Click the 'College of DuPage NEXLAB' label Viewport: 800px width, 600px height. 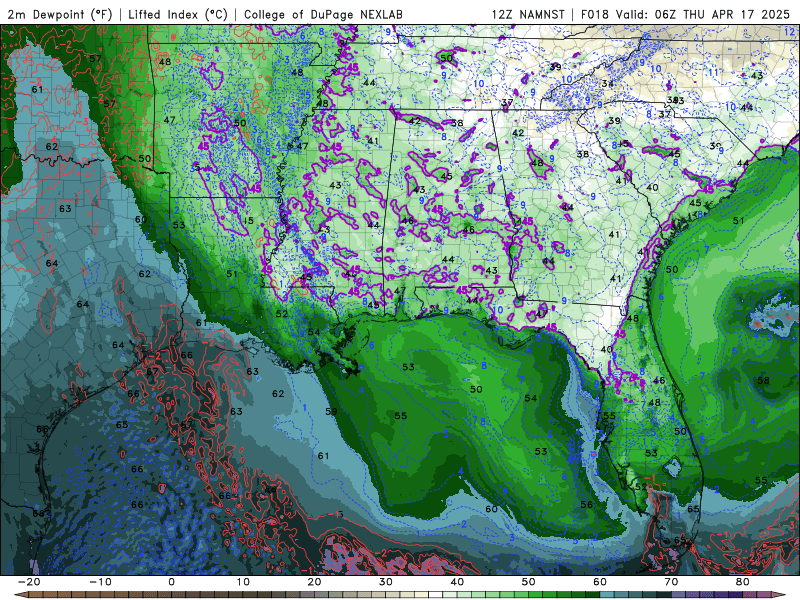coord(323,14)
